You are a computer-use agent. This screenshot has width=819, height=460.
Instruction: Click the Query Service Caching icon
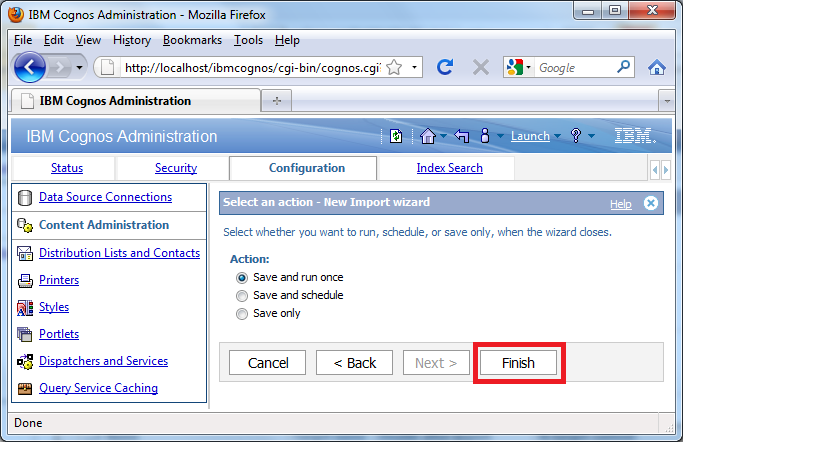click(25, 388)
